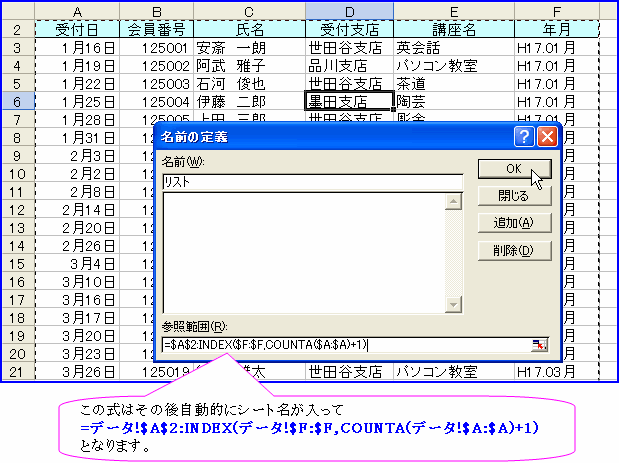Click cell with 伊藤 二郎
Image resolution: width=619 pixels, height=463 pixels.
coord(249,102)
